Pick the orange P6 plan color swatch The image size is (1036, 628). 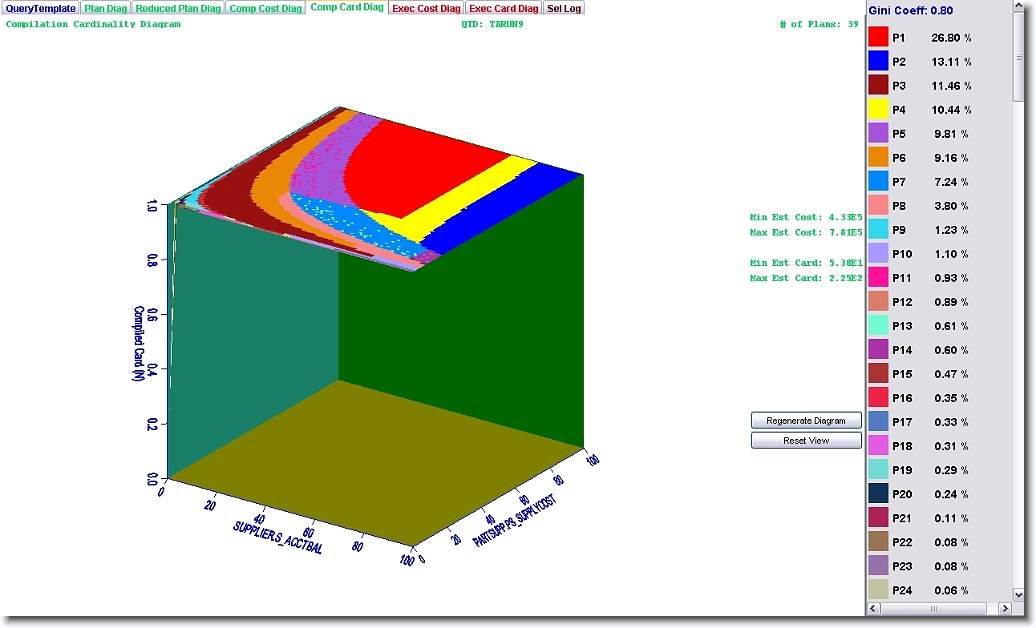[x=879, y=158]
